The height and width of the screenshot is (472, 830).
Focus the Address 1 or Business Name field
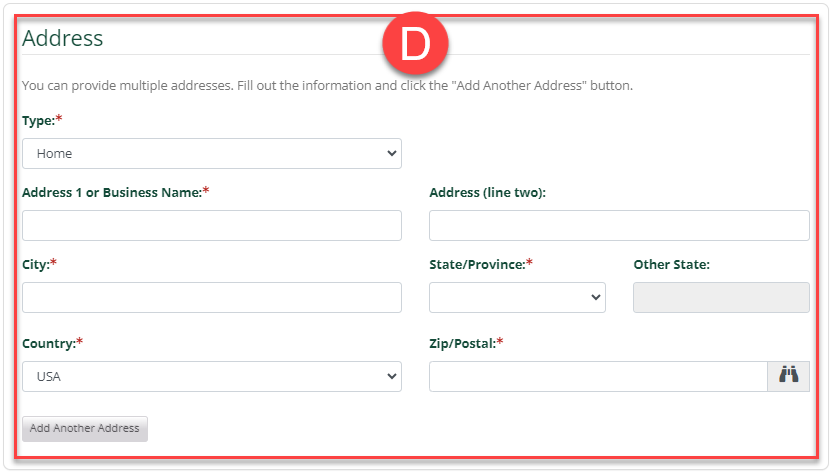coord(211,225)
